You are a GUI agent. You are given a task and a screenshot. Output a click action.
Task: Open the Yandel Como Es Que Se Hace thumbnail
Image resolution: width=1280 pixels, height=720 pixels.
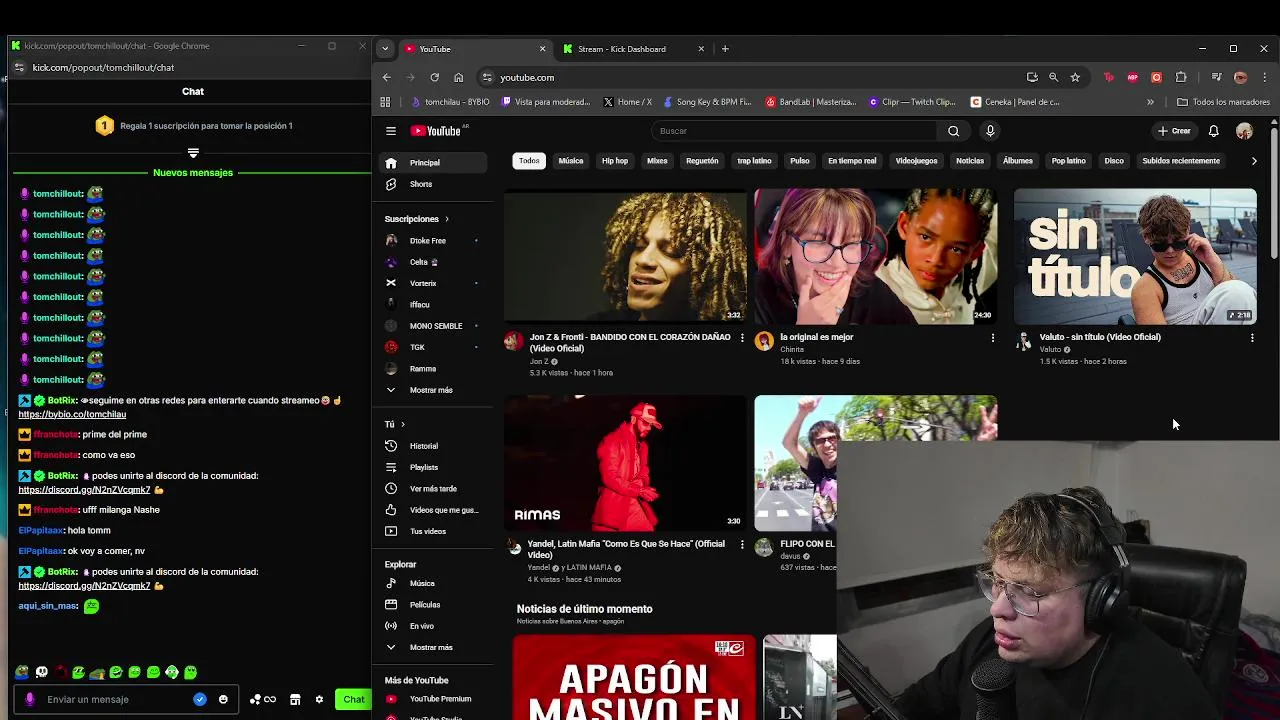pos(625,463)
